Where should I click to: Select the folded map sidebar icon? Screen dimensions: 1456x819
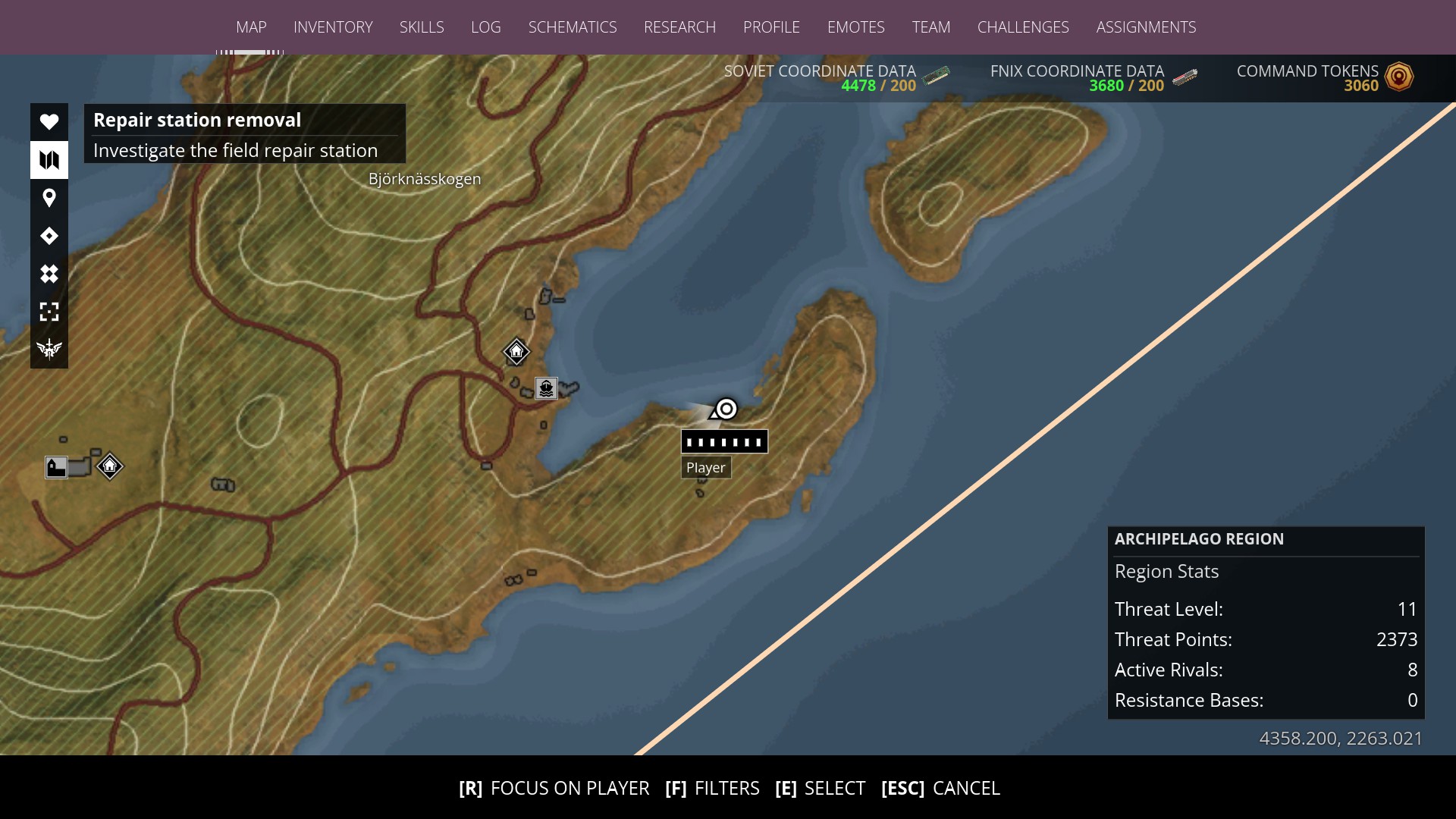tap(49, 160)
